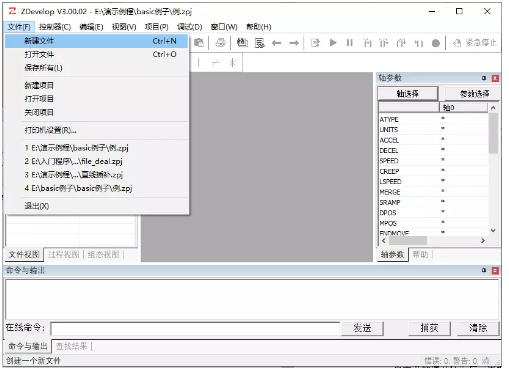Click the 参数选择 button

coord(474,93)
